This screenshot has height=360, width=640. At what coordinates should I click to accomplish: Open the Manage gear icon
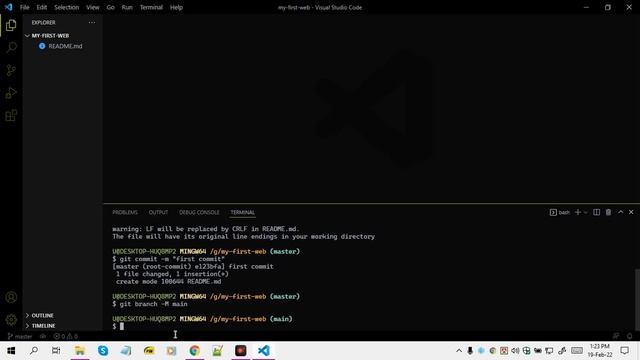click(11, 320)
